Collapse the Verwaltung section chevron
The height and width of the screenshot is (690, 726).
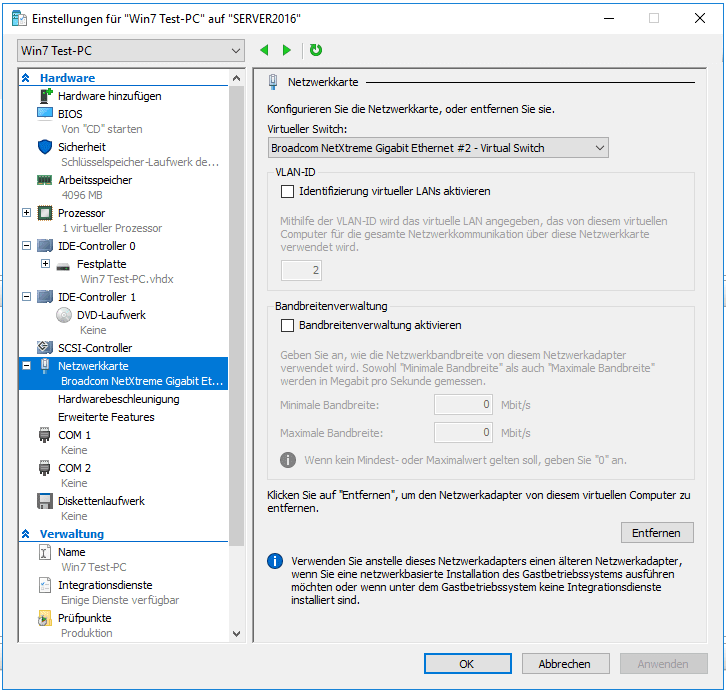(x=26, y=534)
